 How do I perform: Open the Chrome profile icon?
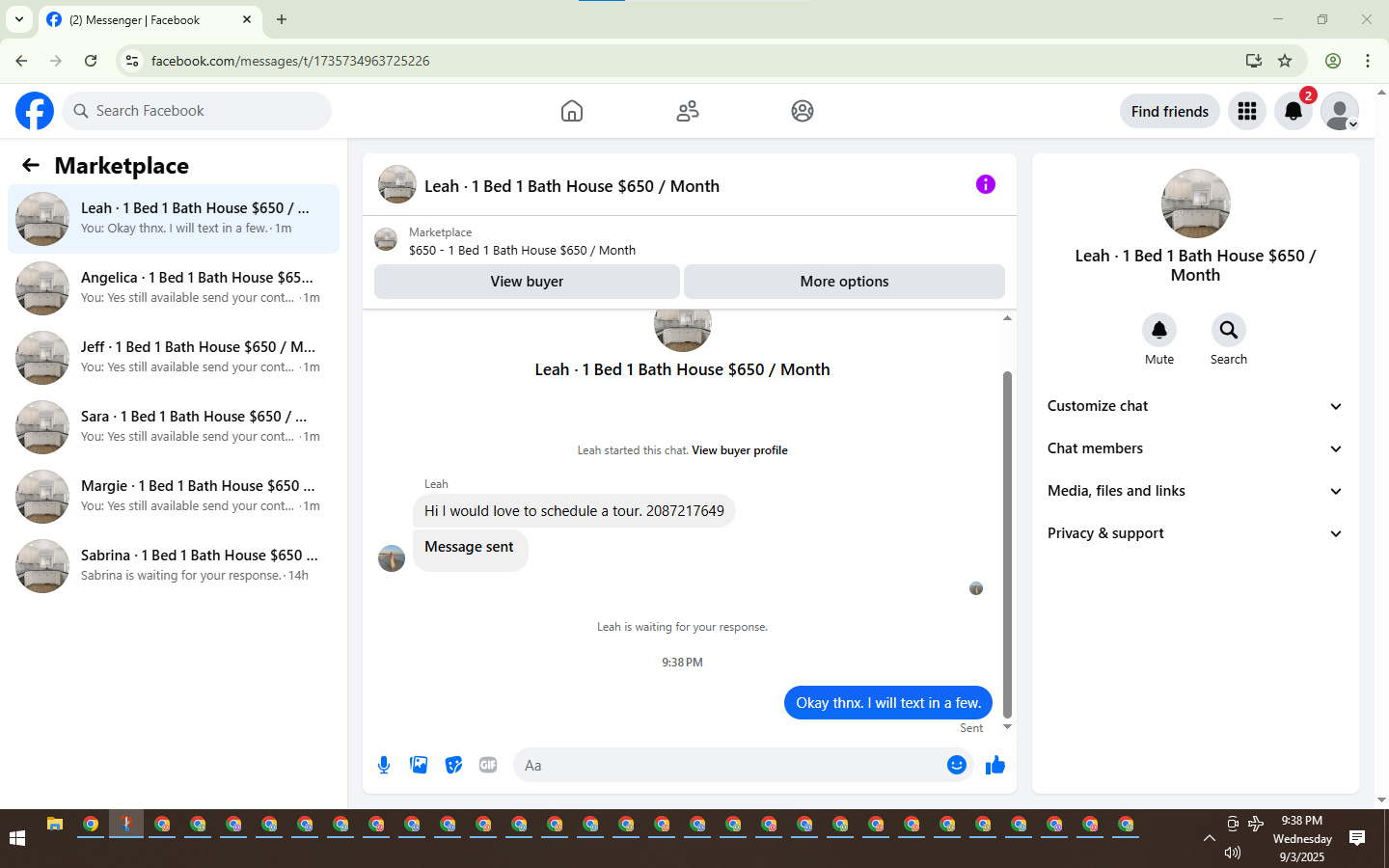[x=1333, y=61]
